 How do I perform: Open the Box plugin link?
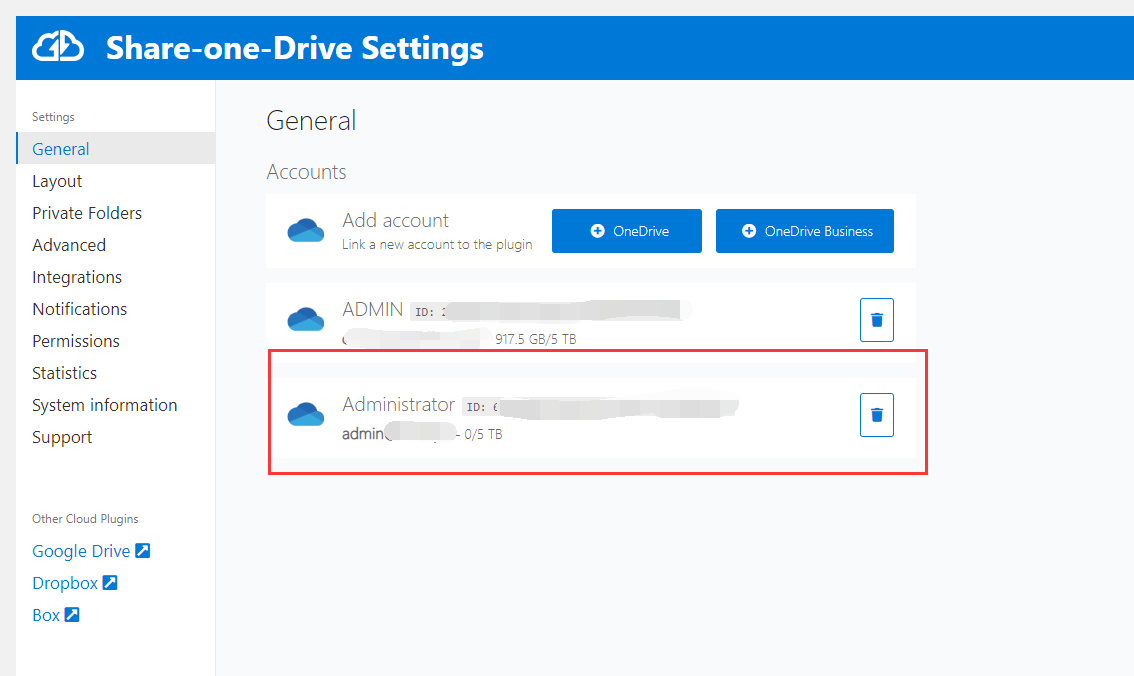pyautogui.click(x=46, y=615)
